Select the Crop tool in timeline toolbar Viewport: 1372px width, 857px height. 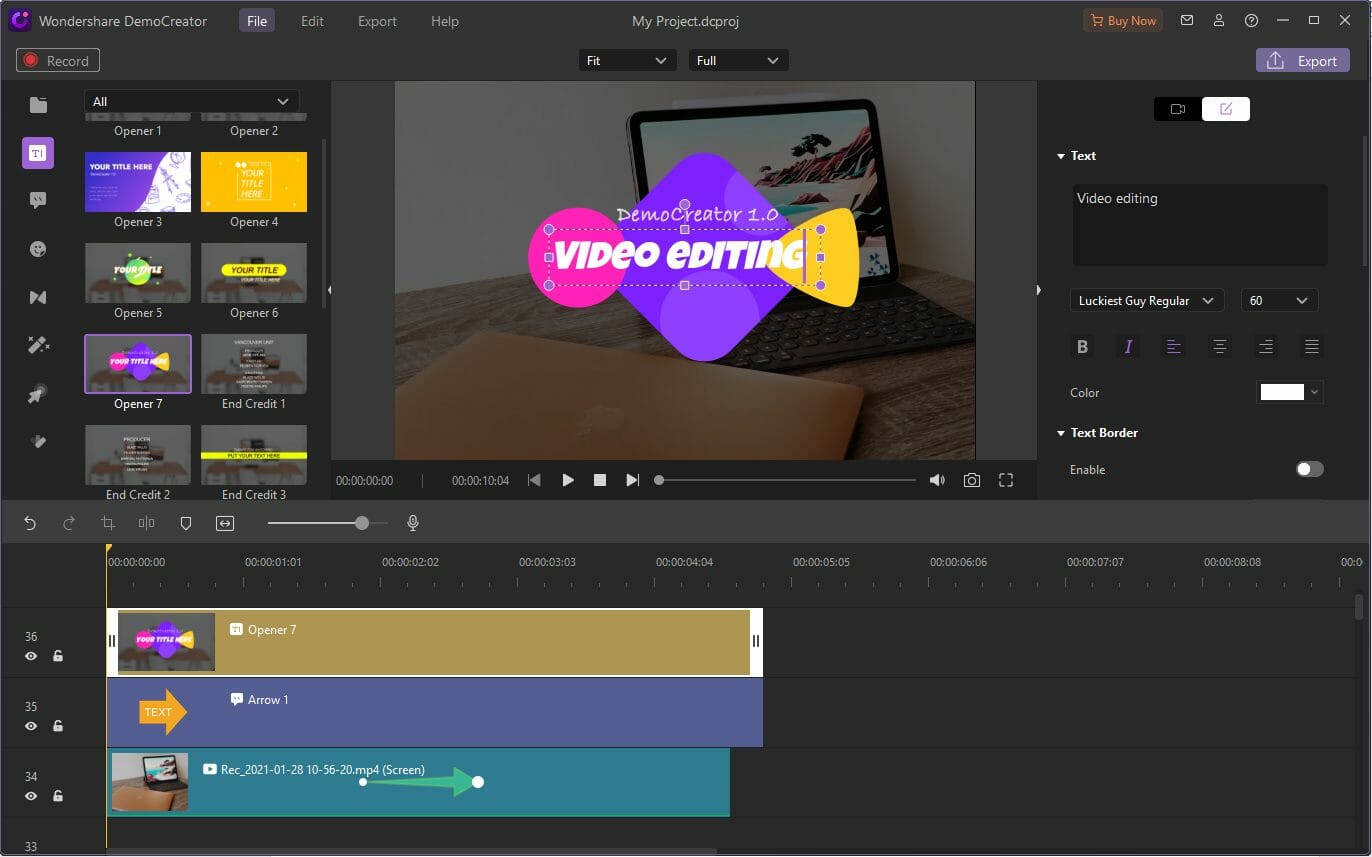point(108,523)
